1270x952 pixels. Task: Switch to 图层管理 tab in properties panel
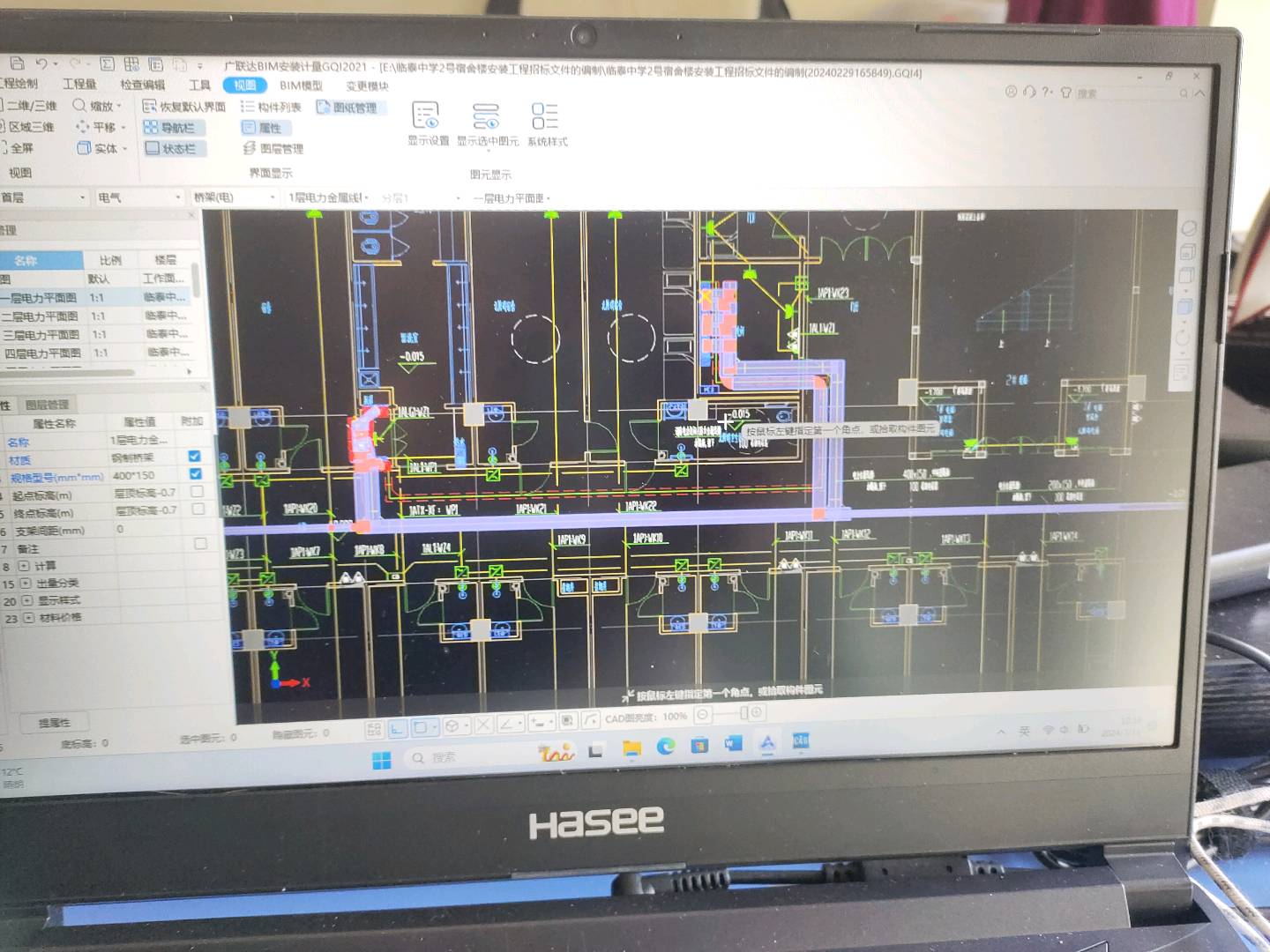[47, 405]
